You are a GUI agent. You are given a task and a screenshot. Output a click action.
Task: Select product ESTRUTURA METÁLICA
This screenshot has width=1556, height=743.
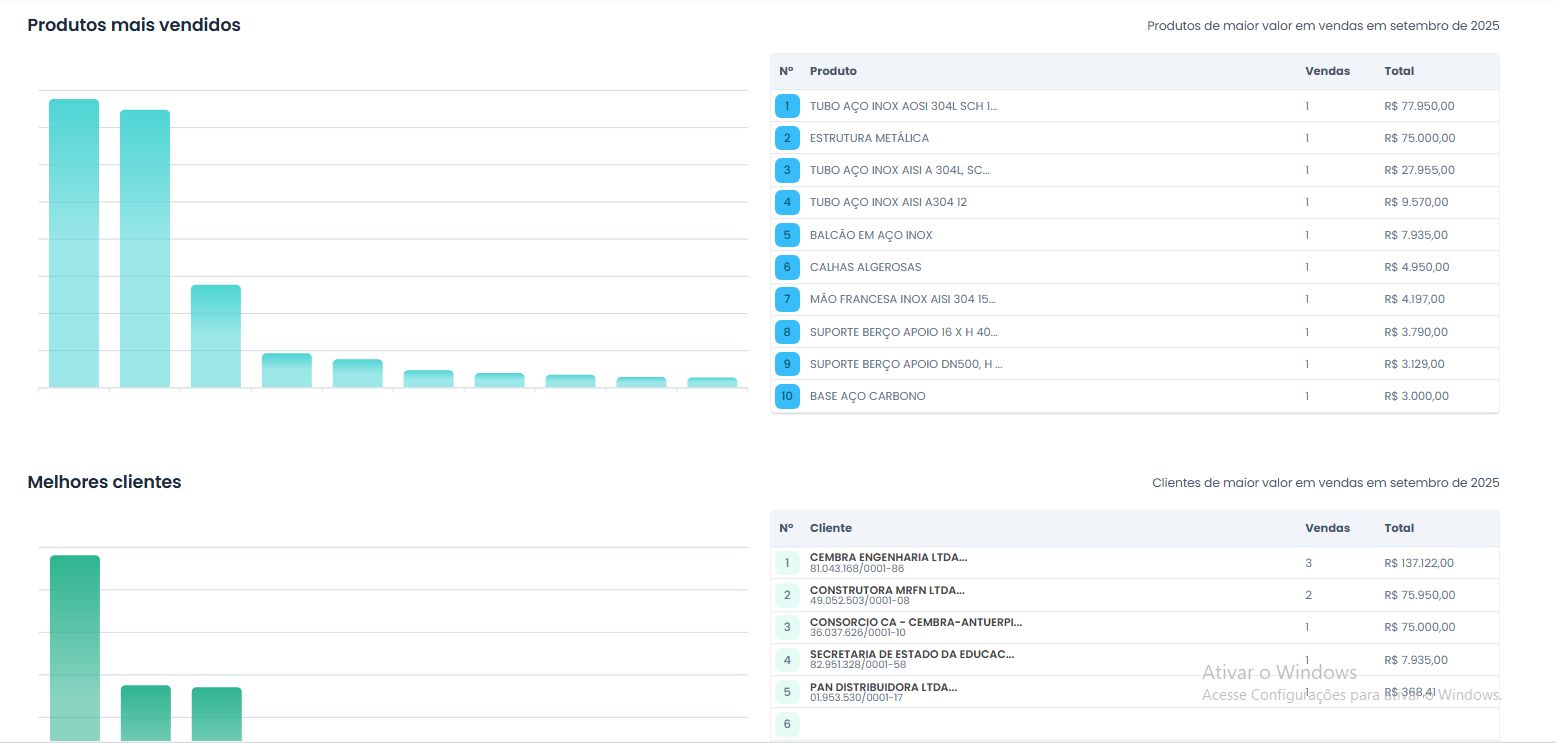point(869,138)
